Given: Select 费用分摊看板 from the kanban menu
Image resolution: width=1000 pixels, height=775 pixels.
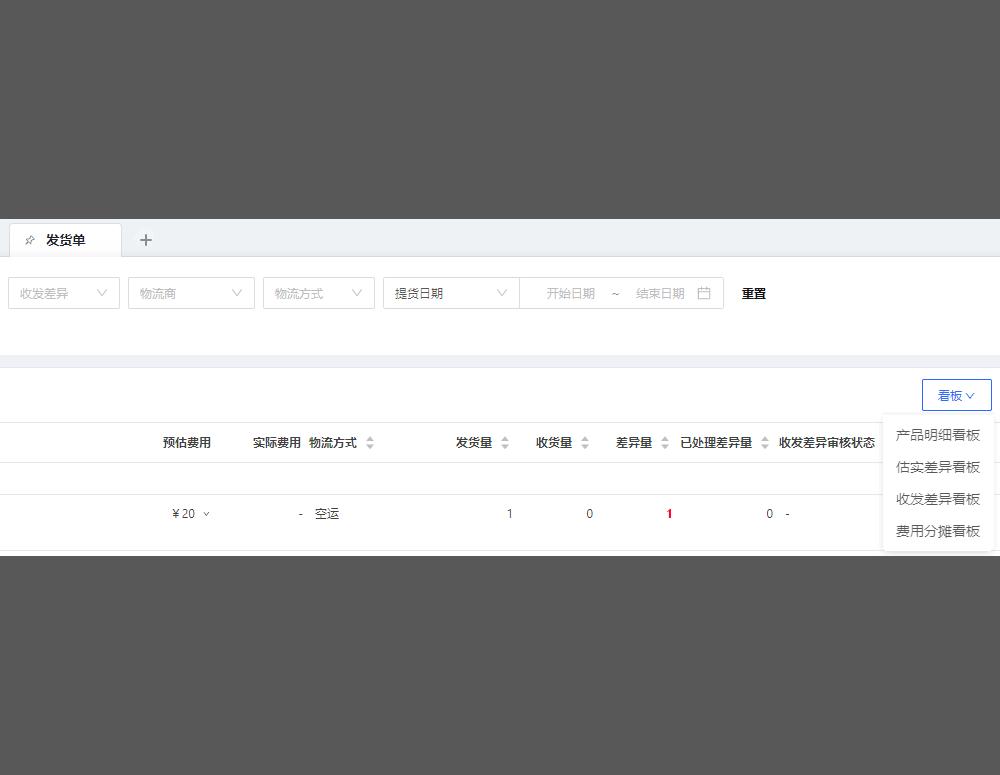Looking at the screenshot, I should tap(937, 531).
